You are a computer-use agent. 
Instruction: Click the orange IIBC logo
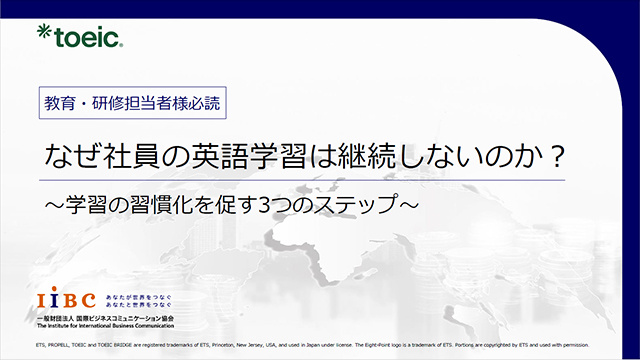point(67,297)
